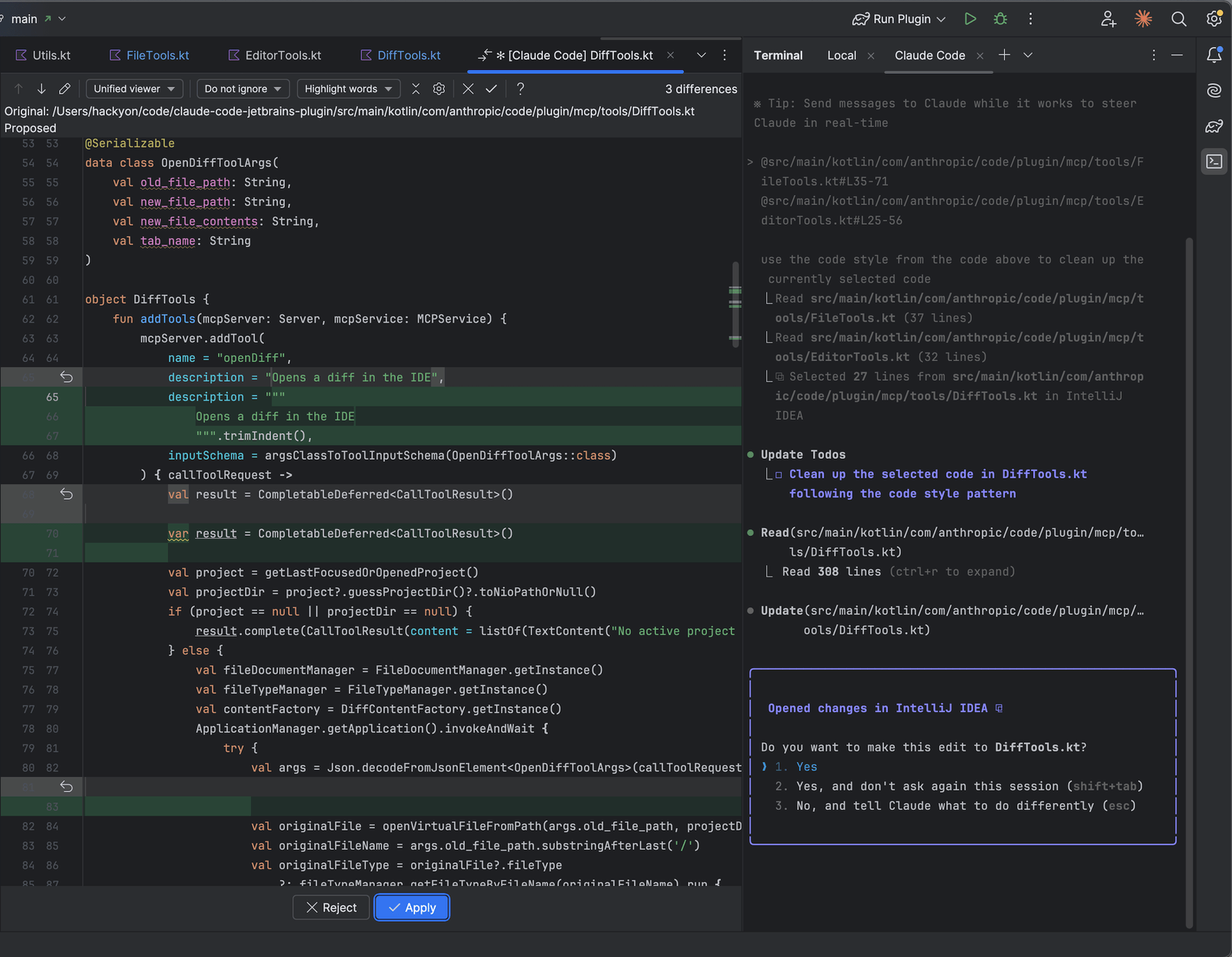1232x957 pixels.
Task: Click the Reject button
Action: click(x=331, y=908)
